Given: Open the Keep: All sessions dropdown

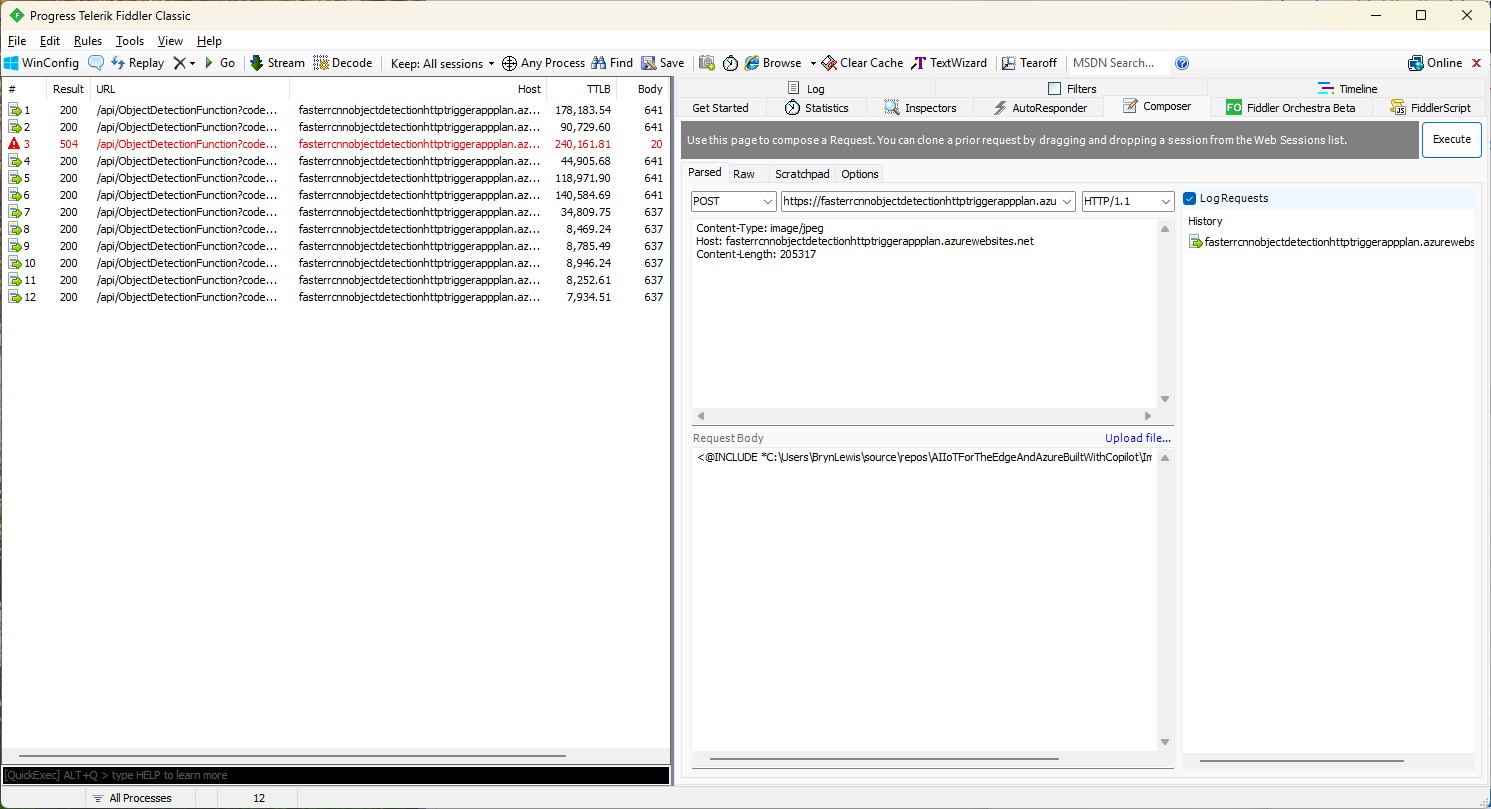Looking at the screenshot, I should pyautogui.click(x=443, y=63).
